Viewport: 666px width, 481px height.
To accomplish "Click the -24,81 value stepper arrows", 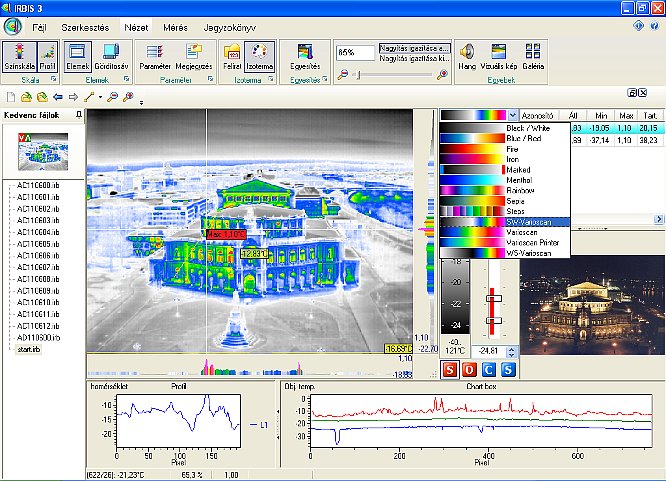I will tap(511, 351).
